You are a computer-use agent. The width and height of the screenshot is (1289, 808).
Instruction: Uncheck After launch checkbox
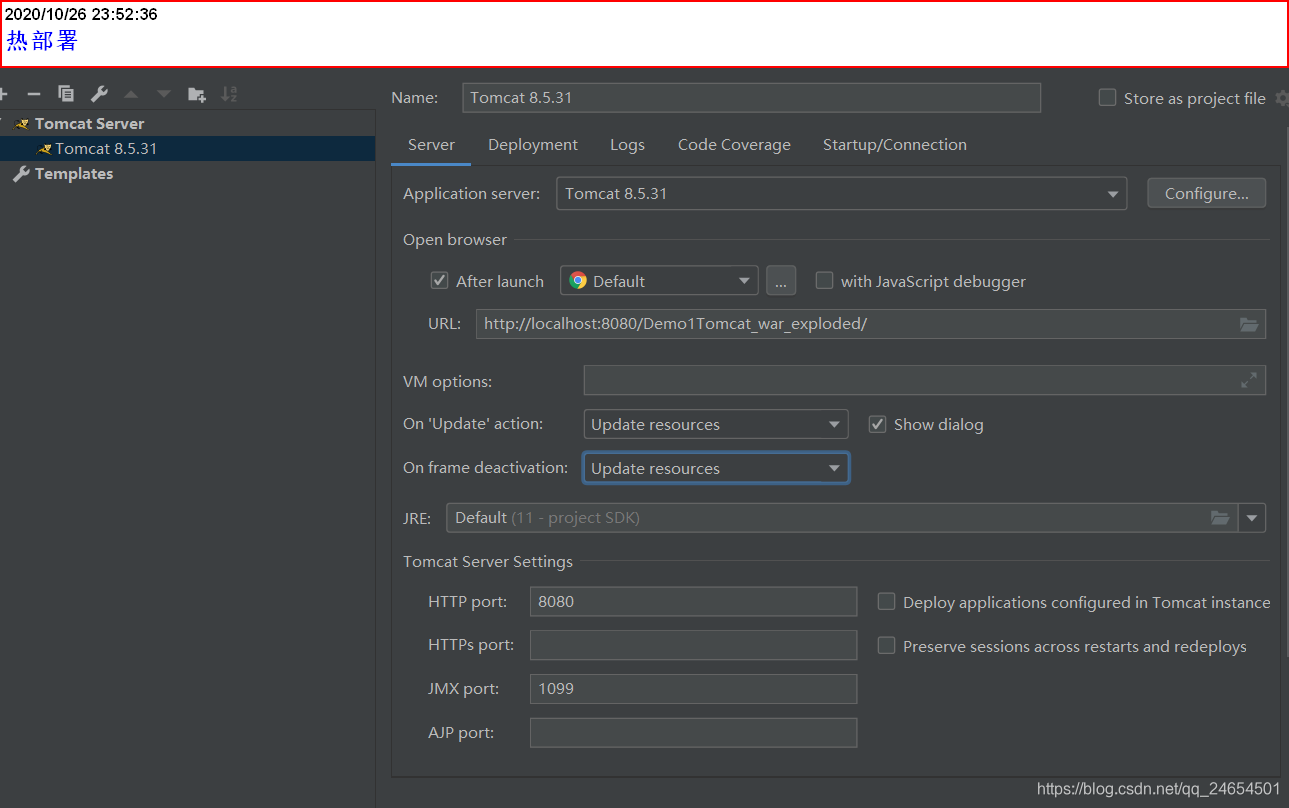pos(439,281)
